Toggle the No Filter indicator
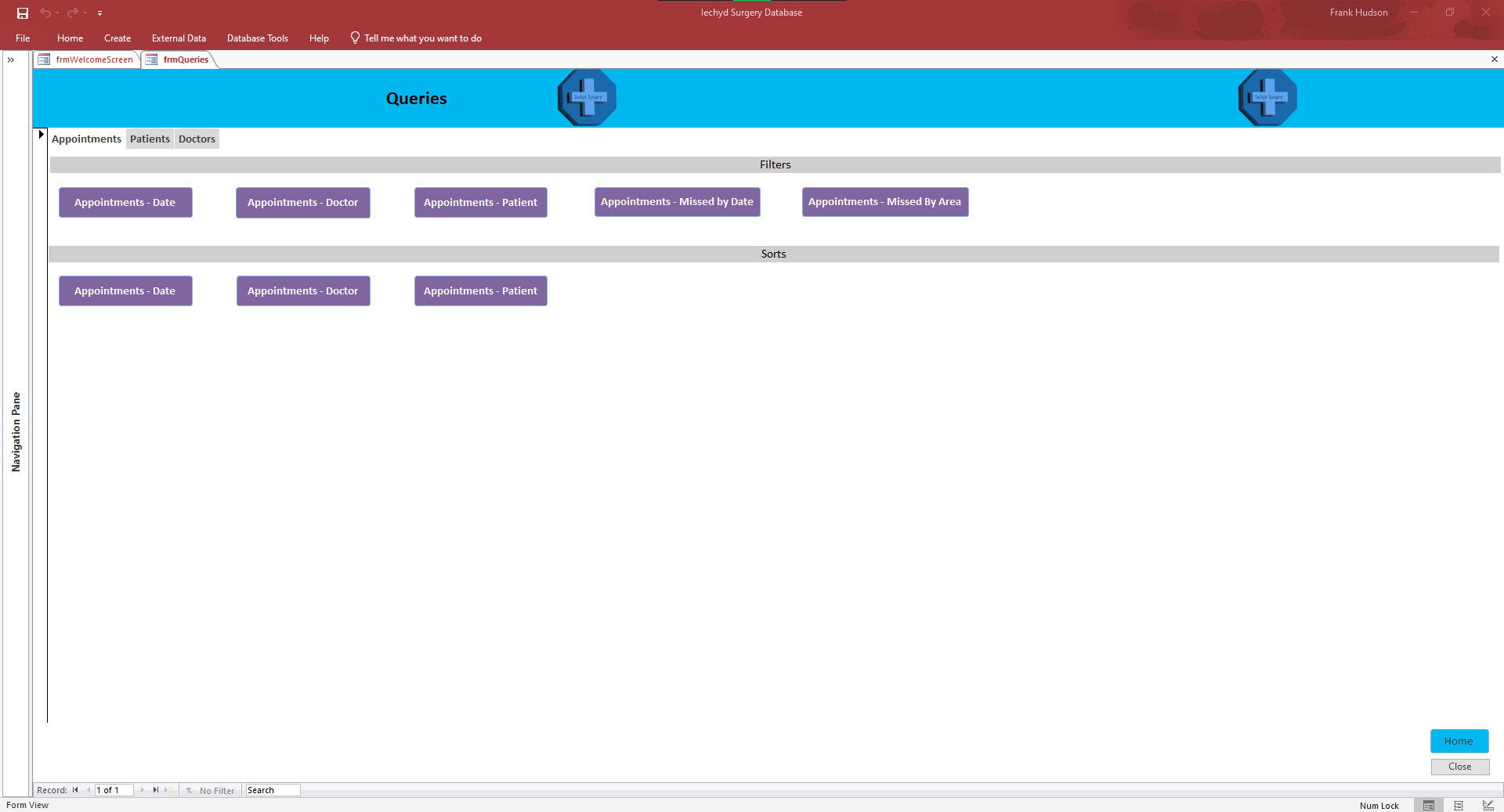Image resolution: width=1504 pixels, height=812 pixels. (x=210, y=790)
